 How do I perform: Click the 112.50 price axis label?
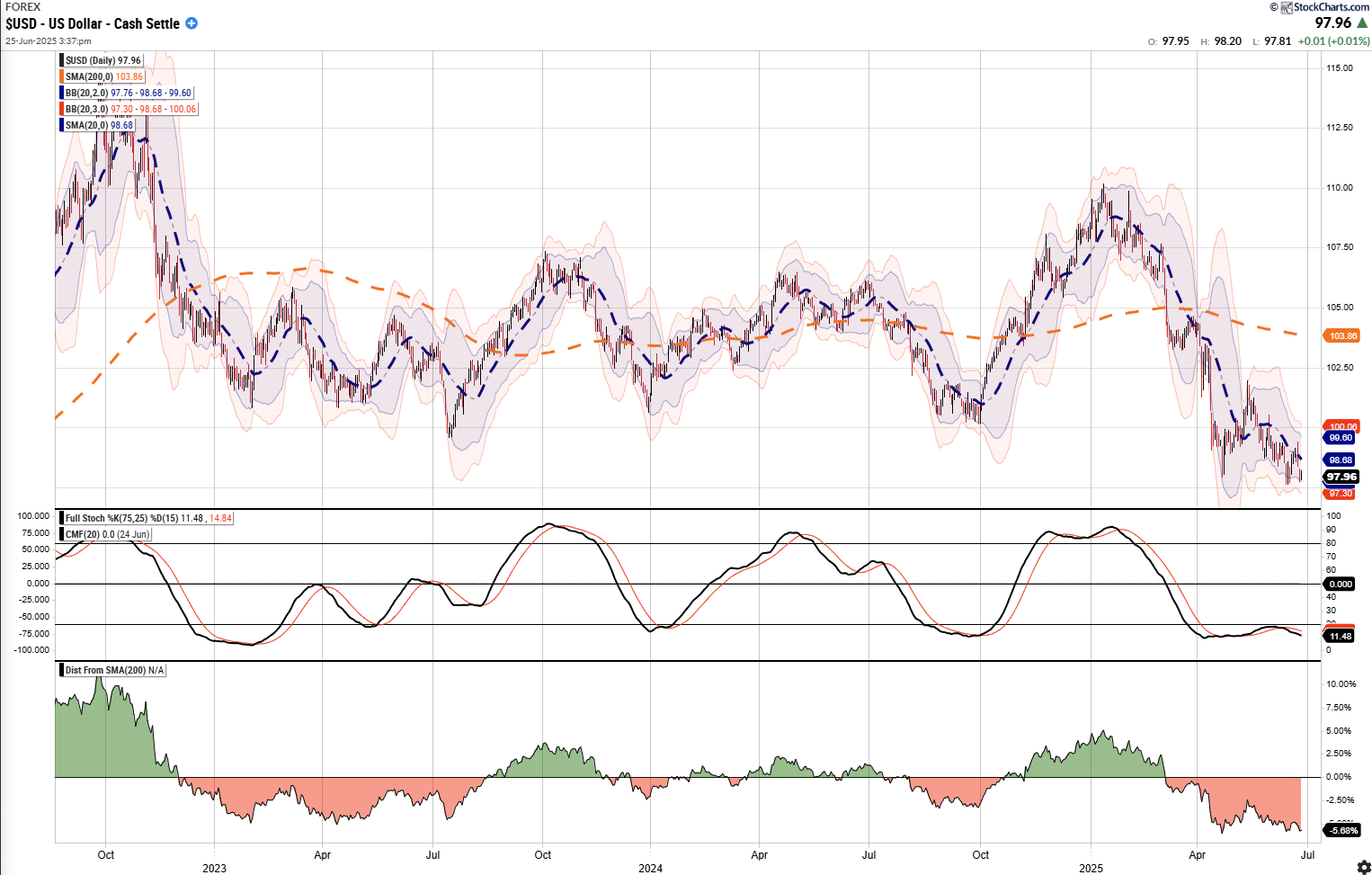click(x=1340, y=128)
